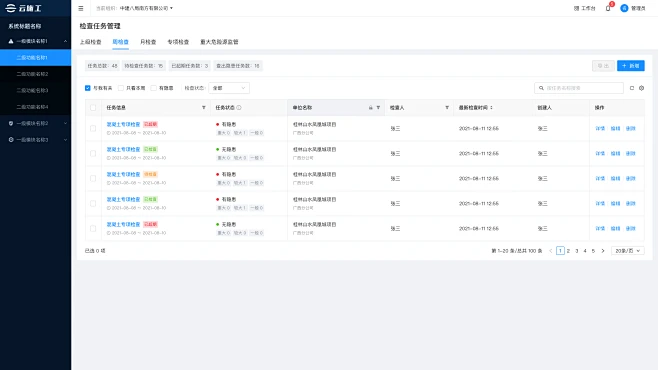The width and height of the screenshot is (658, 370).
Task: Click the warning triangle icon beside 一级模块名称1
Action: (x=11, y=41)
